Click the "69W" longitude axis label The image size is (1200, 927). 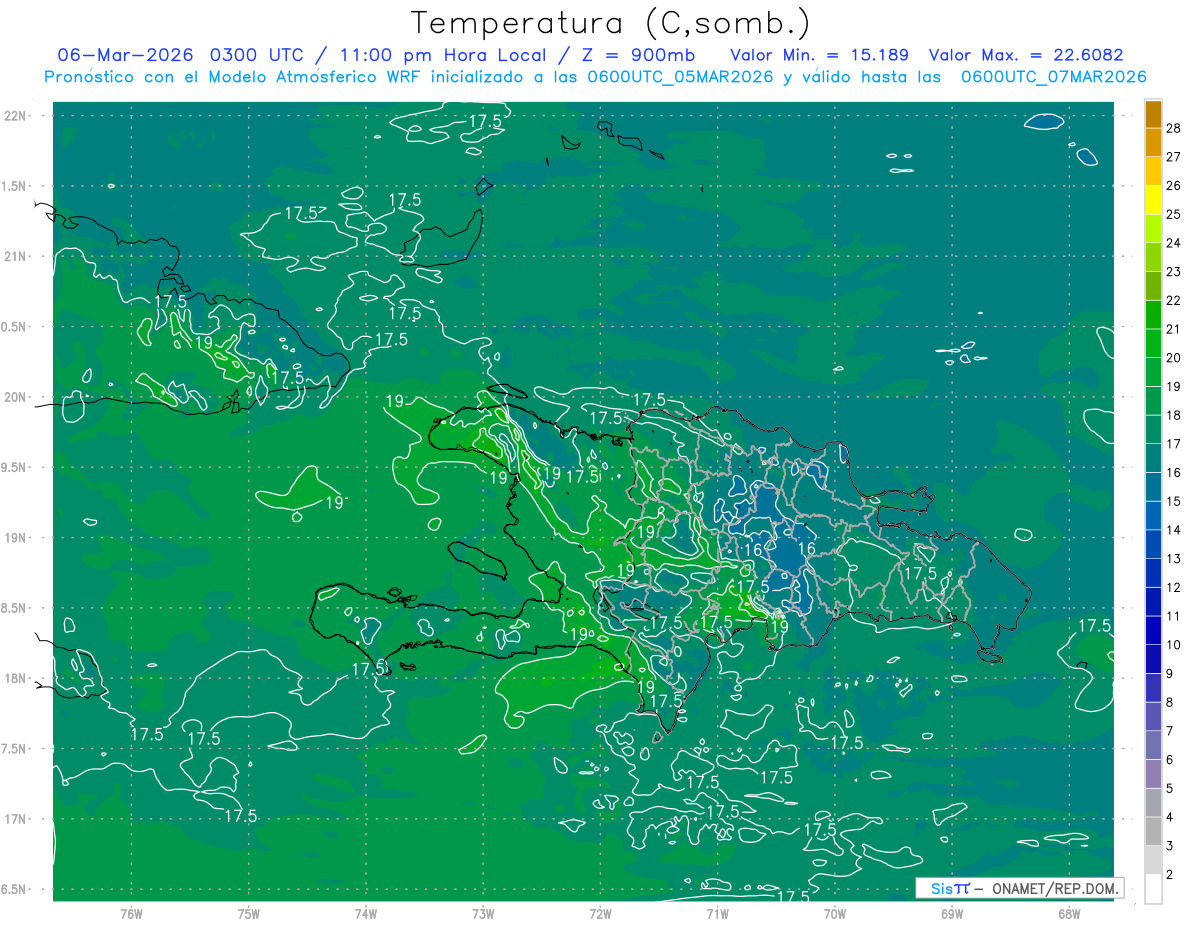click(952, 914)
